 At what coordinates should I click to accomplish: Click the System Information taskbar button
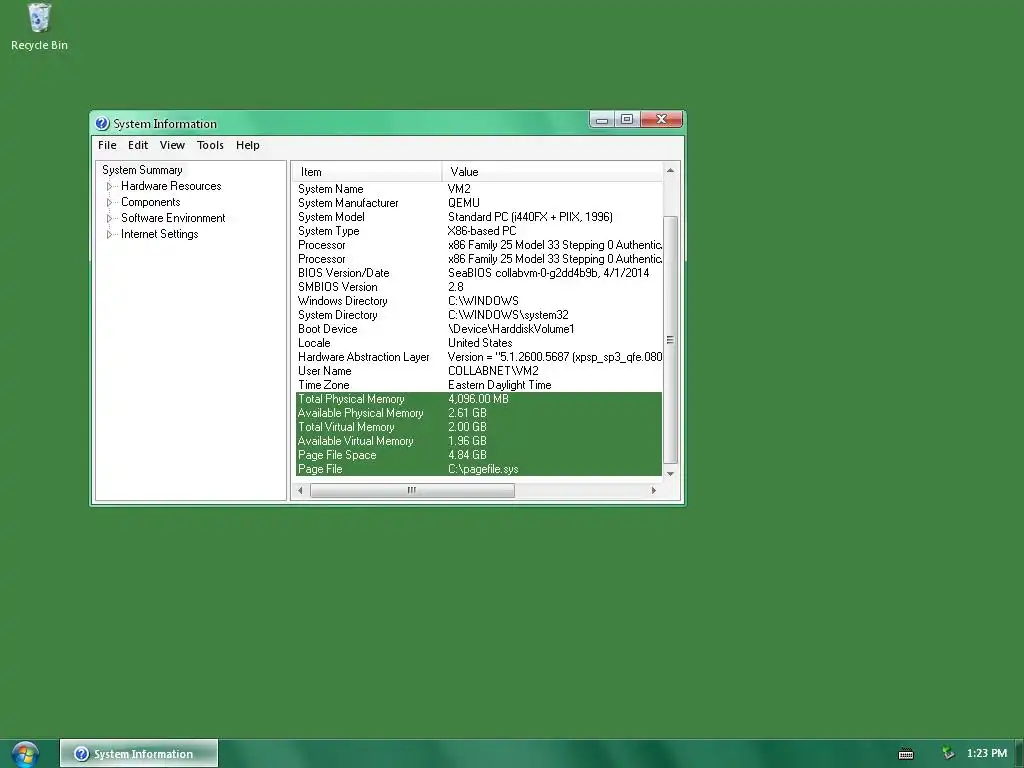139,754
